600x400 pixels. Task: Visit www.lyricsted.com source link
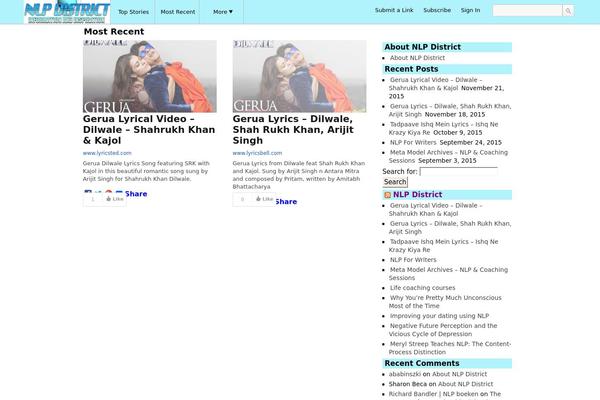(x=107, y=153)
